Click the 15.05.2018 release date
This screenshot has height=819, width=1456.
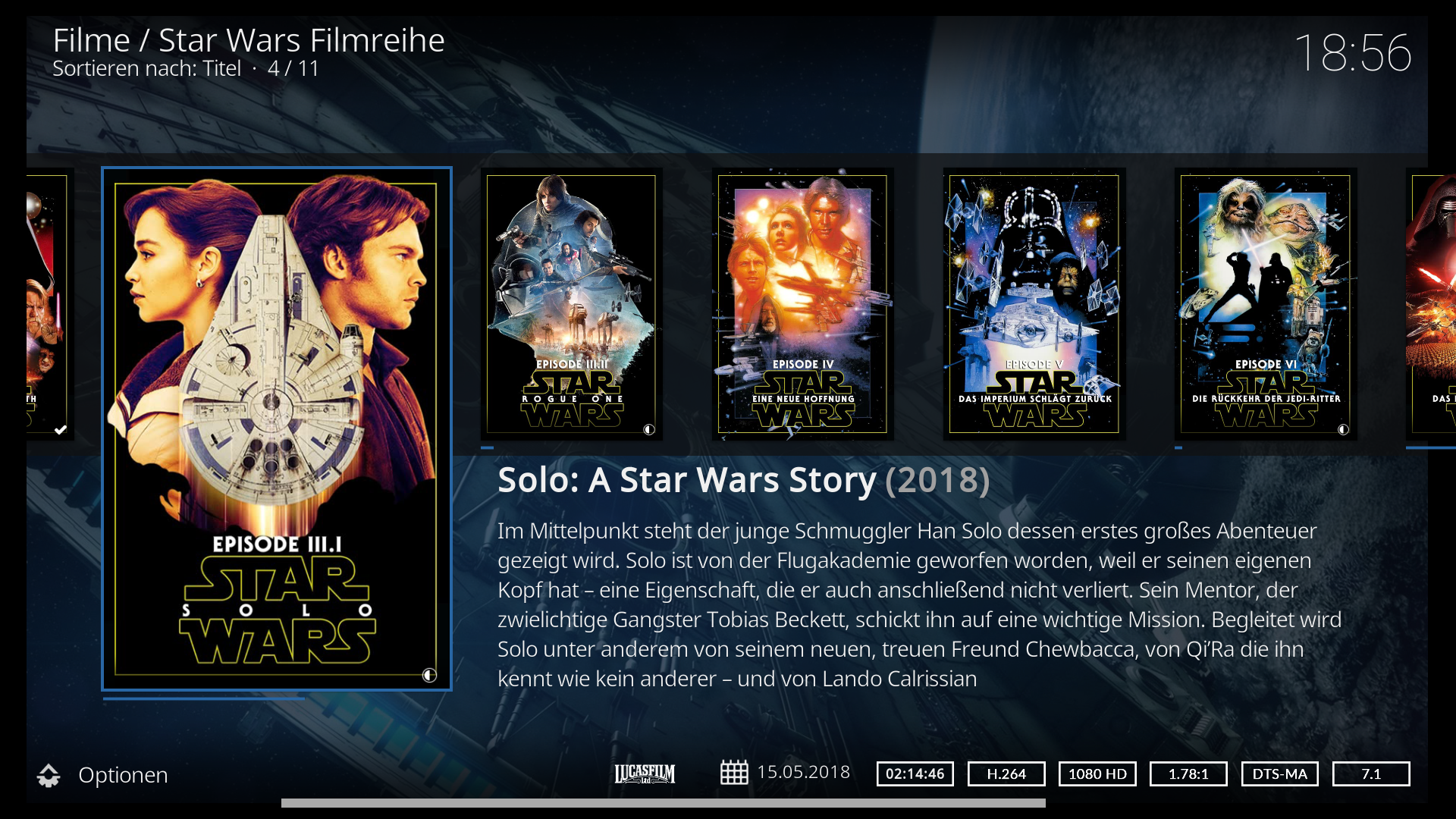click(803, 772)
